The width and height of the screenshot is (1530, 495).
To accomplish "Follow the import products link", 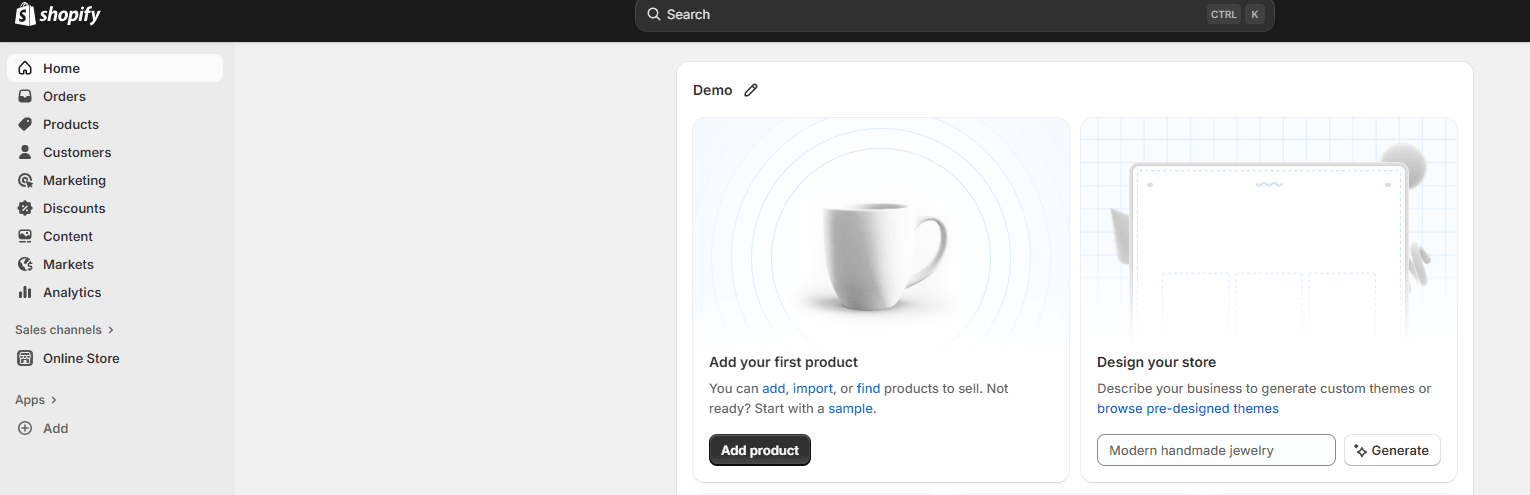I will (812, 388).
